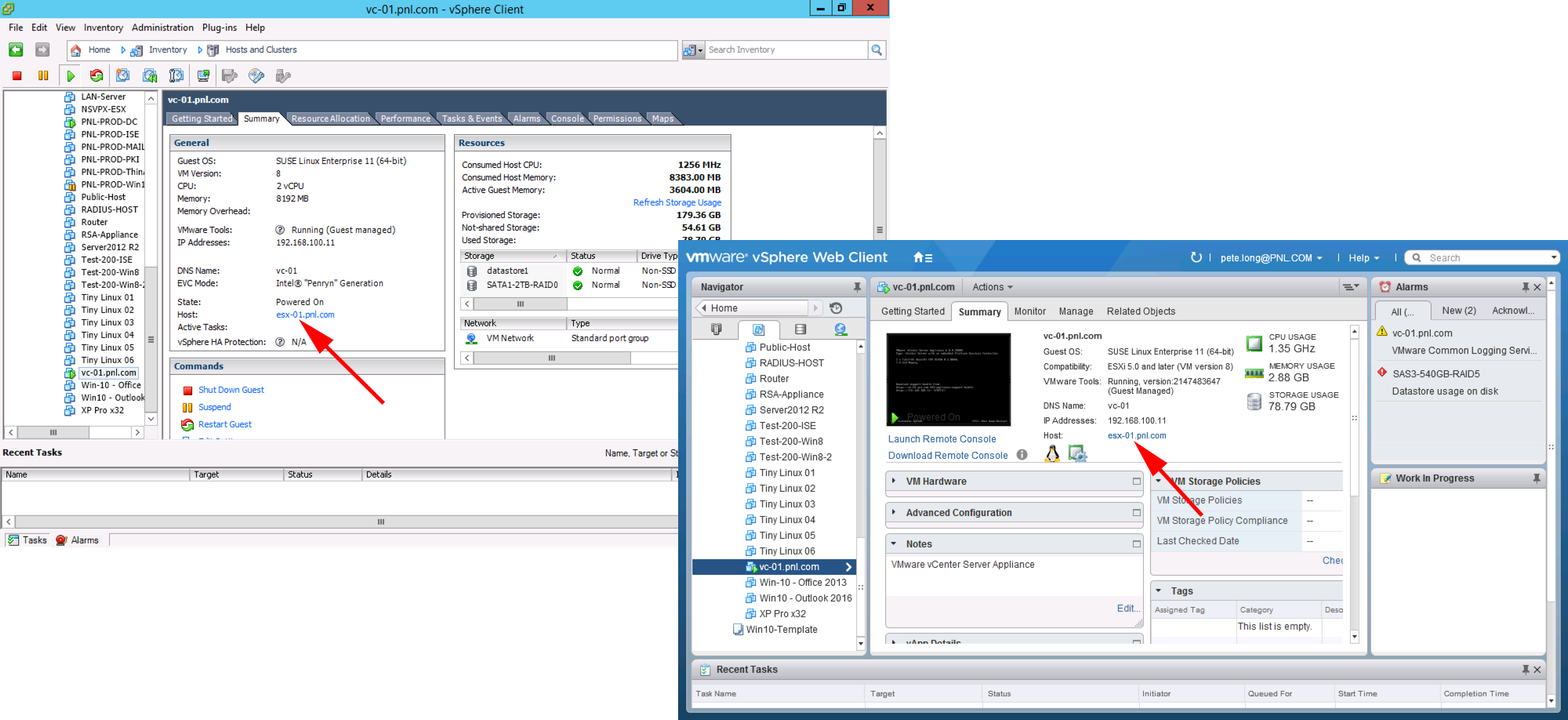
Task: Click the Take Snapshot toolbar icon
Action: (123, 76)
